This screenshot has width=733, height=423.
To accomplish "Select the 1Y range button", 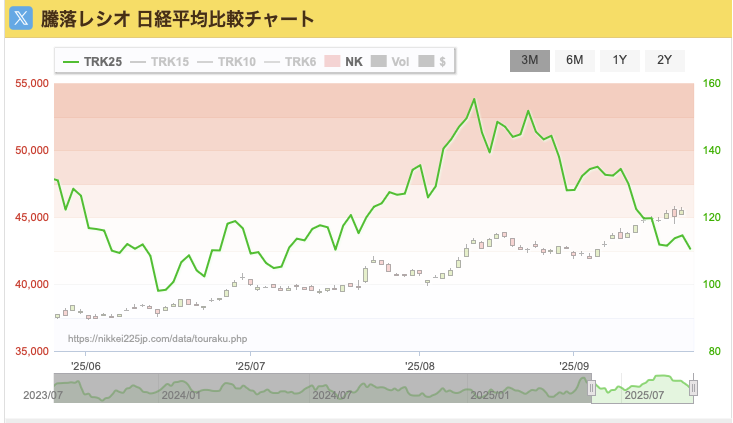I will [619, 60].
